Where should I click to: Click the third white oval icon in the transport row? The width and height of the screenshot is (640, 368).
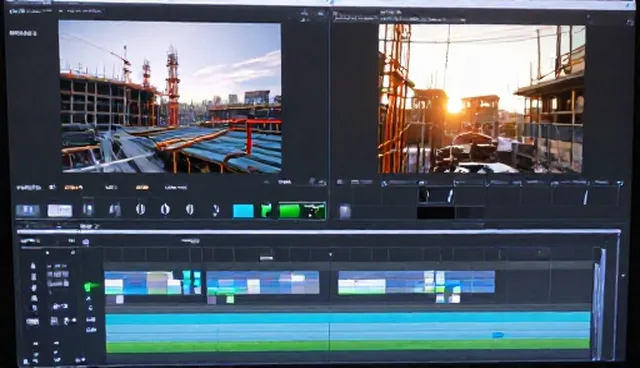pos(190,209)
